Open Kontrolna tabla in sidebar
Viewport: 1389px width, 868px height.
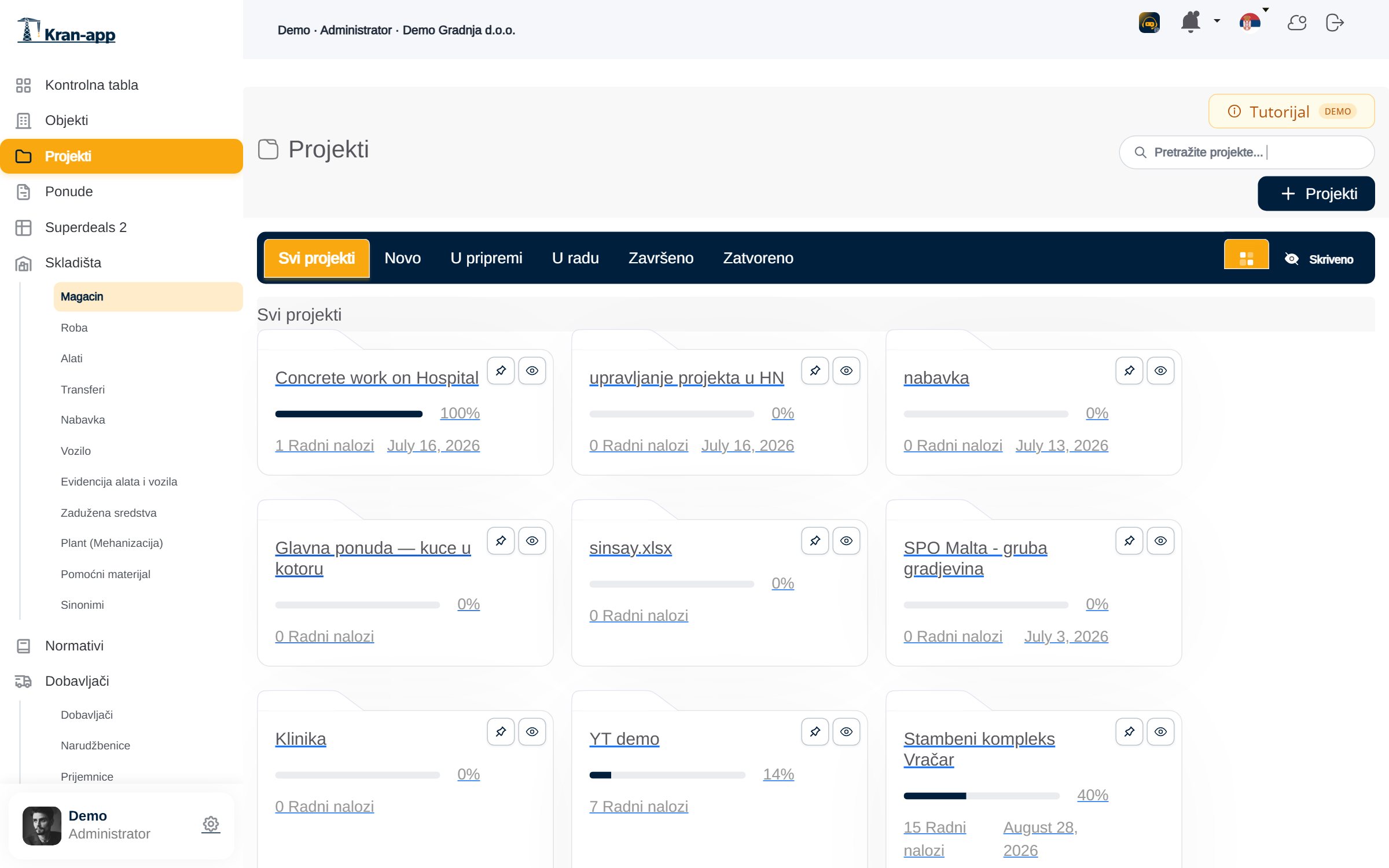pyautogui.click(x=122, y=85)
